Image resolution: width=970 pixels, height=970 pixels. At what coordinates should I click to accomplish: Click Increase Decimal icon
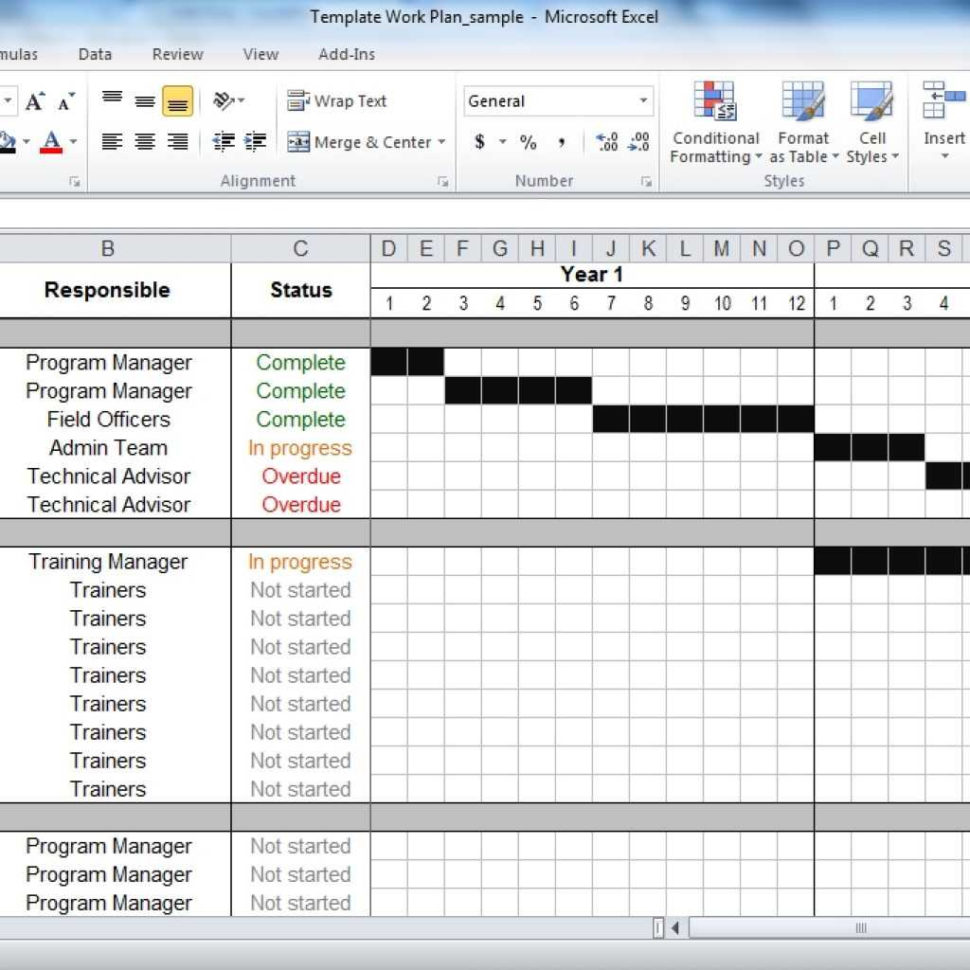[607, 142]
